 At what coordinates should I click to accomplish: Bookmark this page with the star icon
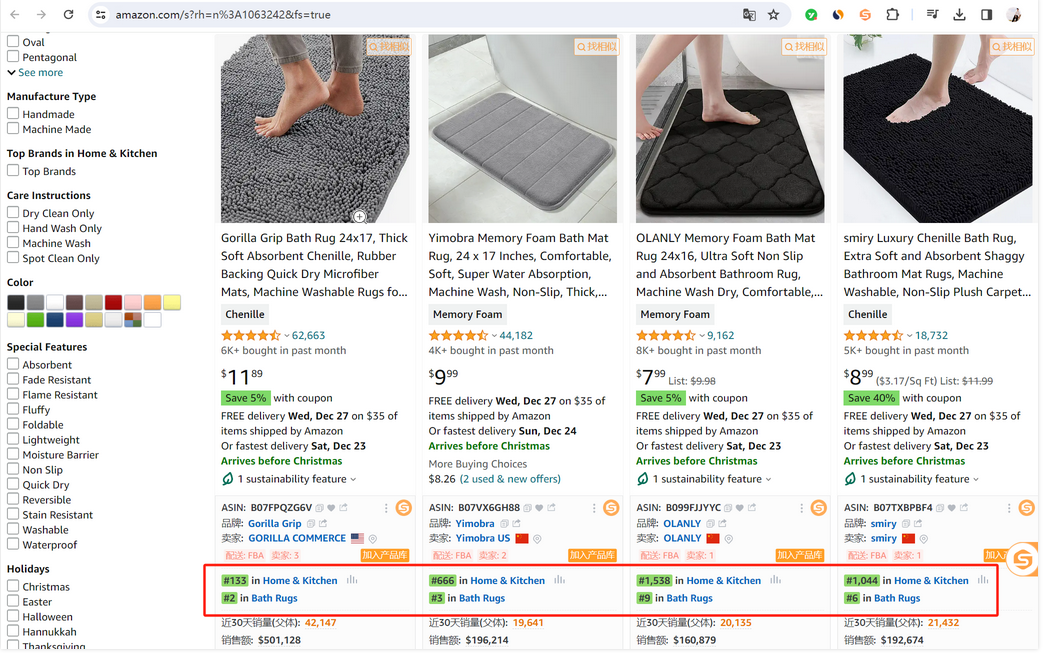[x=774, y=15]
